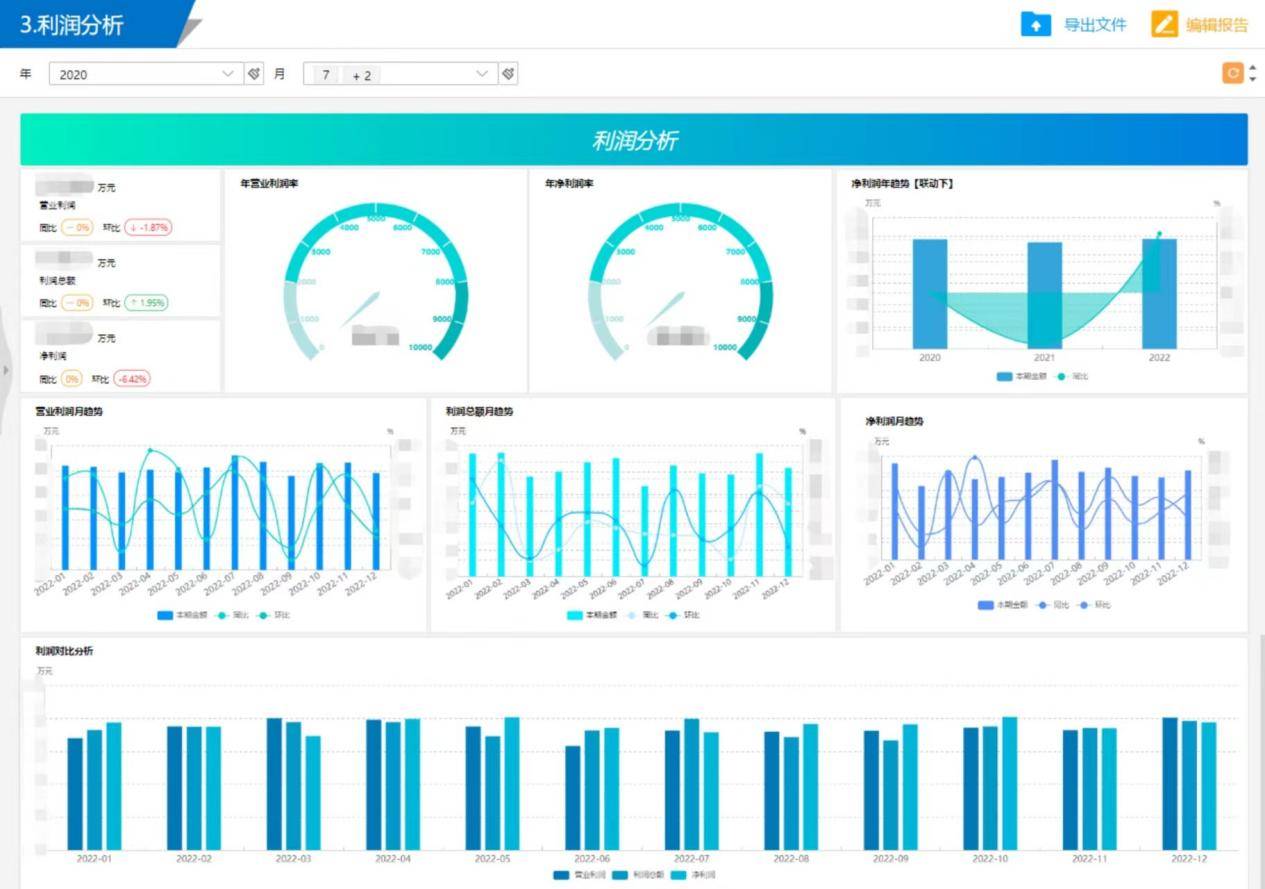The height and width of the screenshot is (889, 1265).
Task: Click the 导出文件 text link
Action: click(x=1094, y=25)
